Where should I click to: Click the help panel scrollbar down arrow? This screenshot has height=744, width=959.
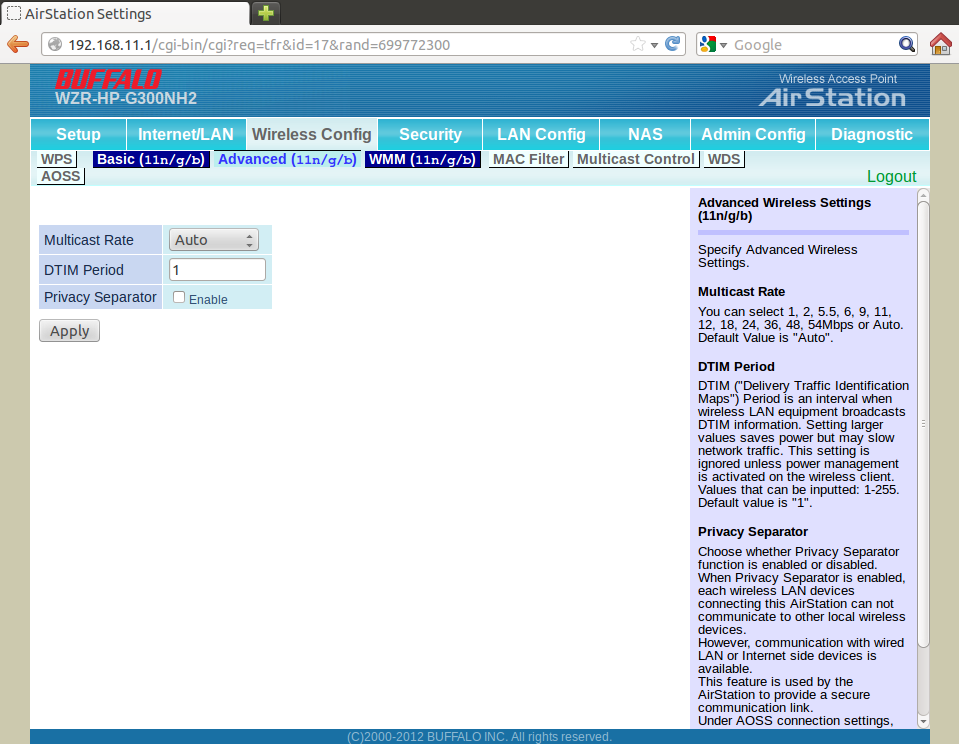[x=923, y=722]
